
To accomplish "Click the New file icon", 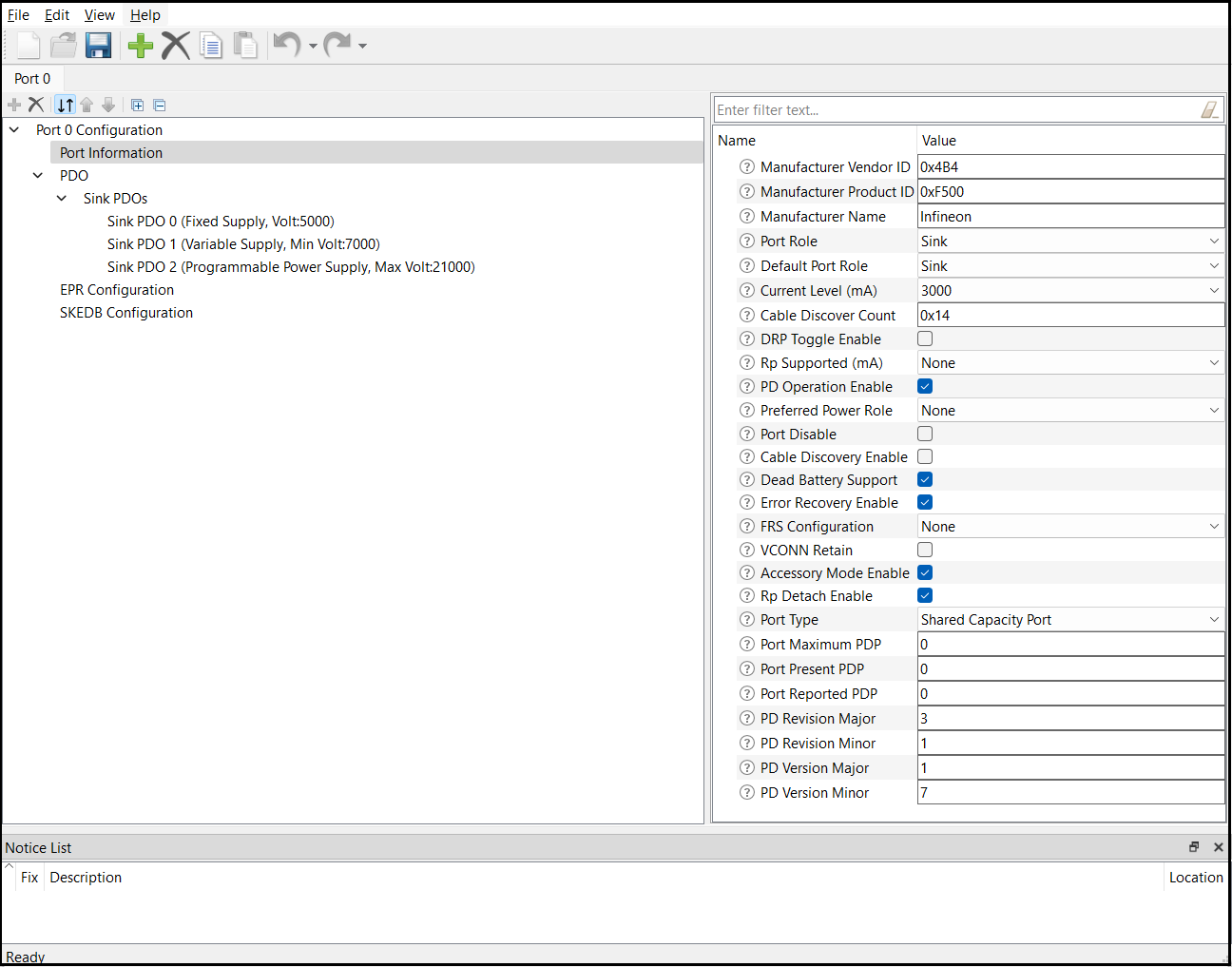I will pos(29,45).
